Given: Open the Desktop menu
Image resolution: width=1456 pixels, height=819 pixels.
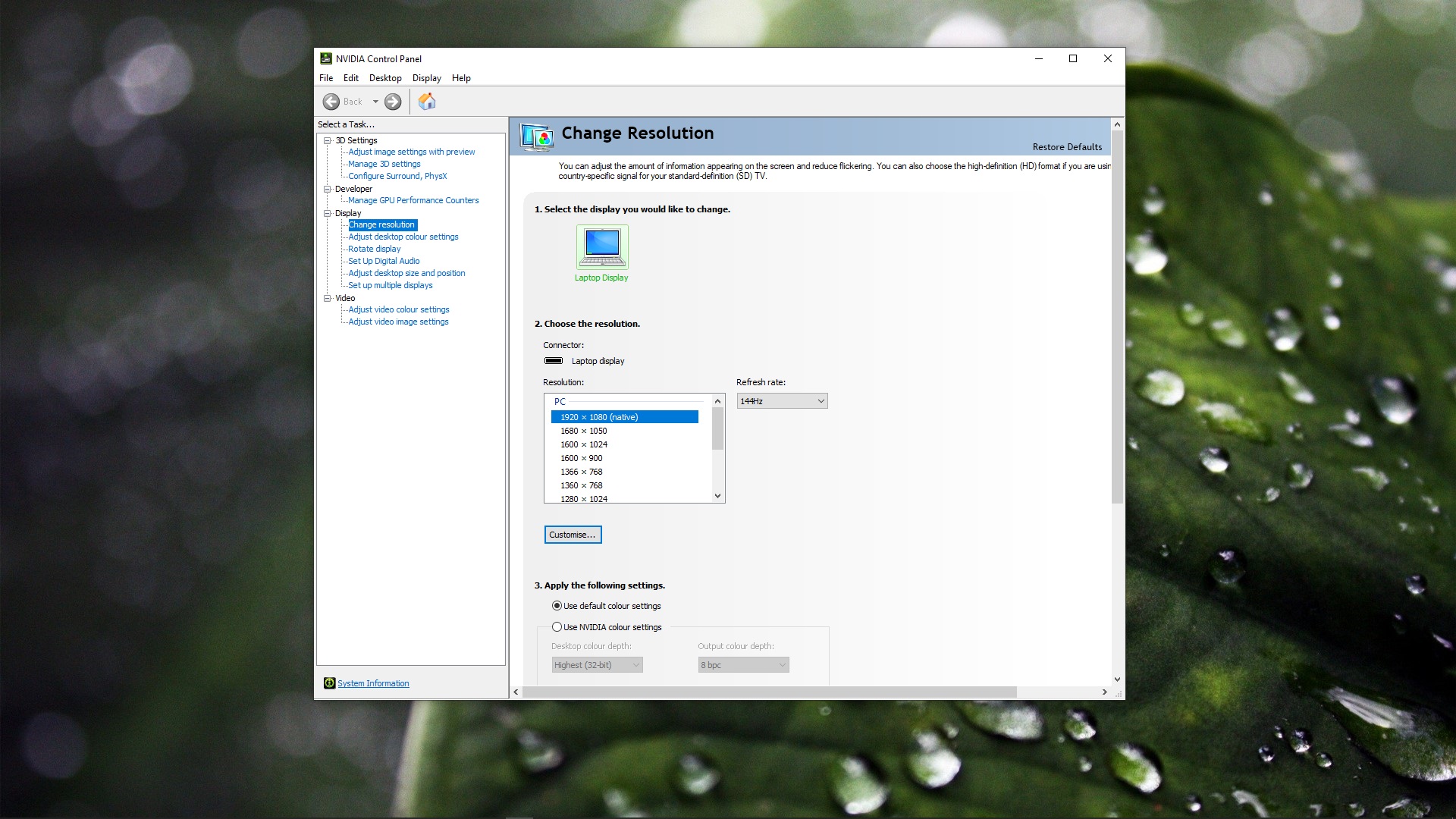Looking at the screenshot, I should coord(385,78).
